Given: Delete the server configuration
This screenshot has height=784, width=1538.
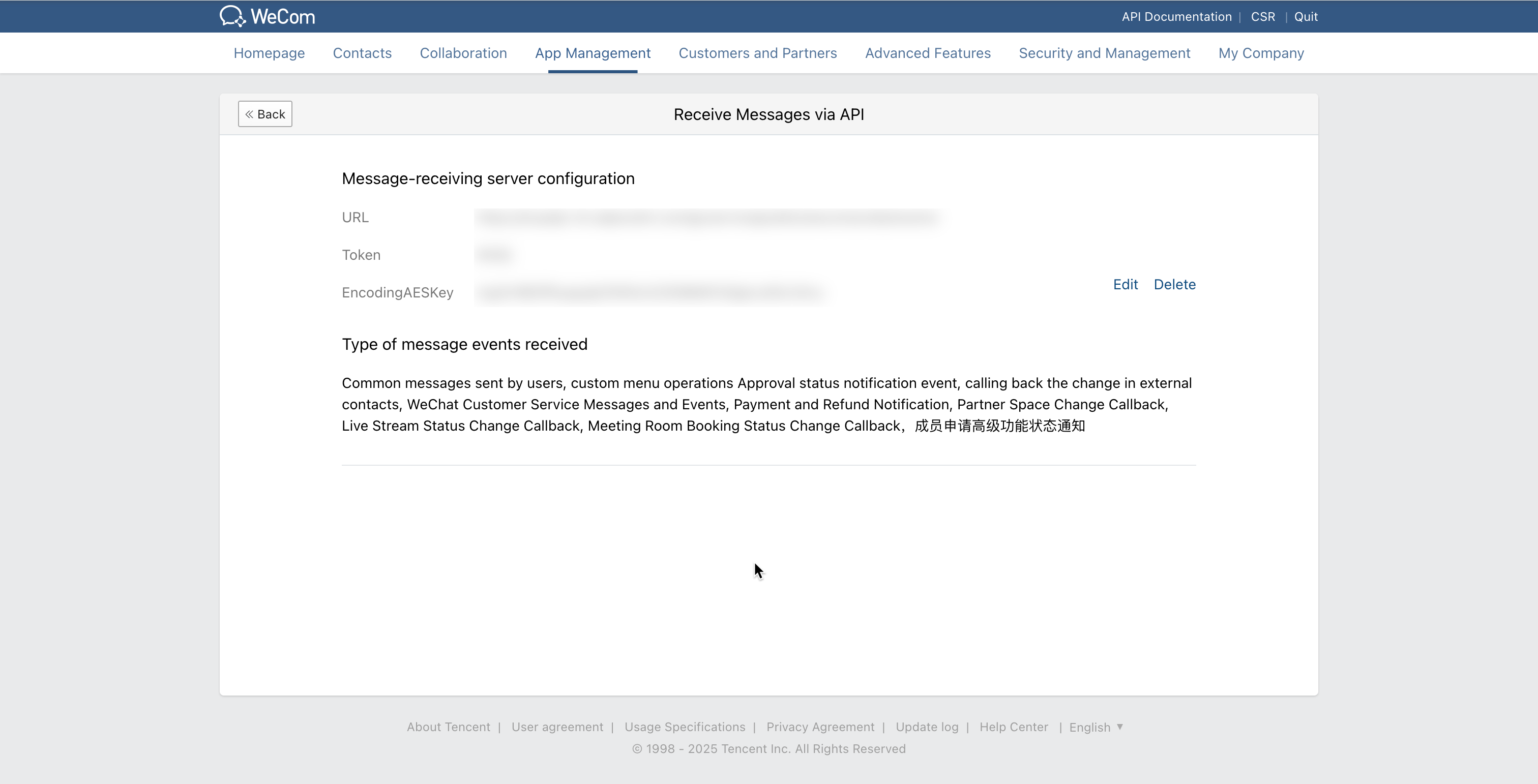Looking at the screenshot, I should [x=1174, y=285].
